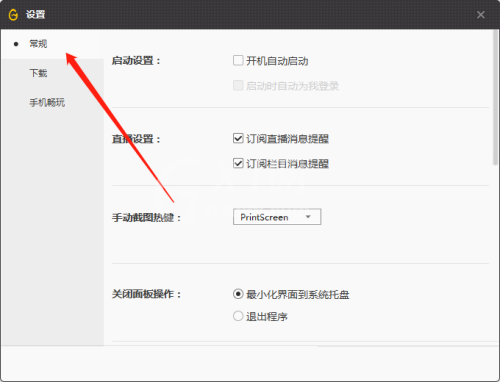Click the 关闭面板操作 label
The height and width of the screenshot is (382, 500).
[146, 294]
